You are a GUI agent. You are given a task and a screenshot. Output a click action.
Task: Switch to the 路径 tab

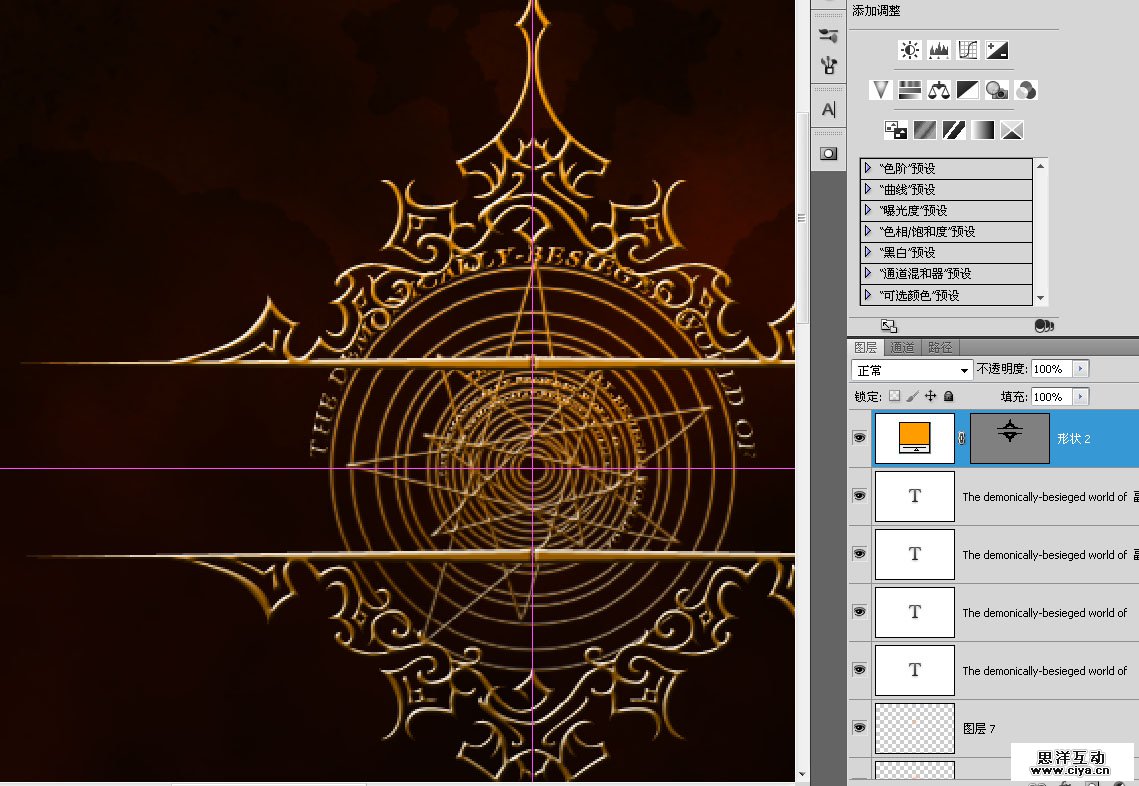pyautogui.click(x=940, y=348)
